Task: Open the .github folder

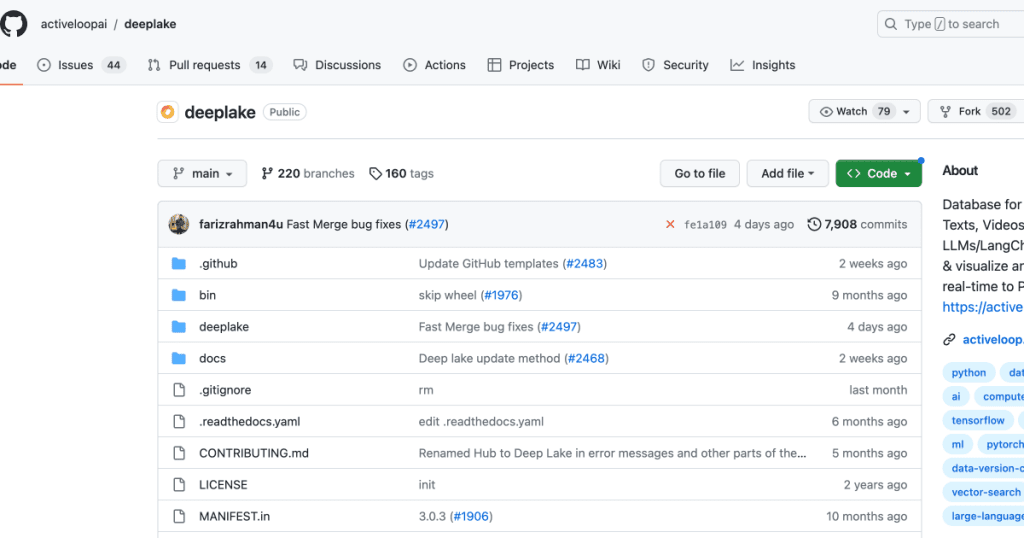Action: (x=218, y=264)
